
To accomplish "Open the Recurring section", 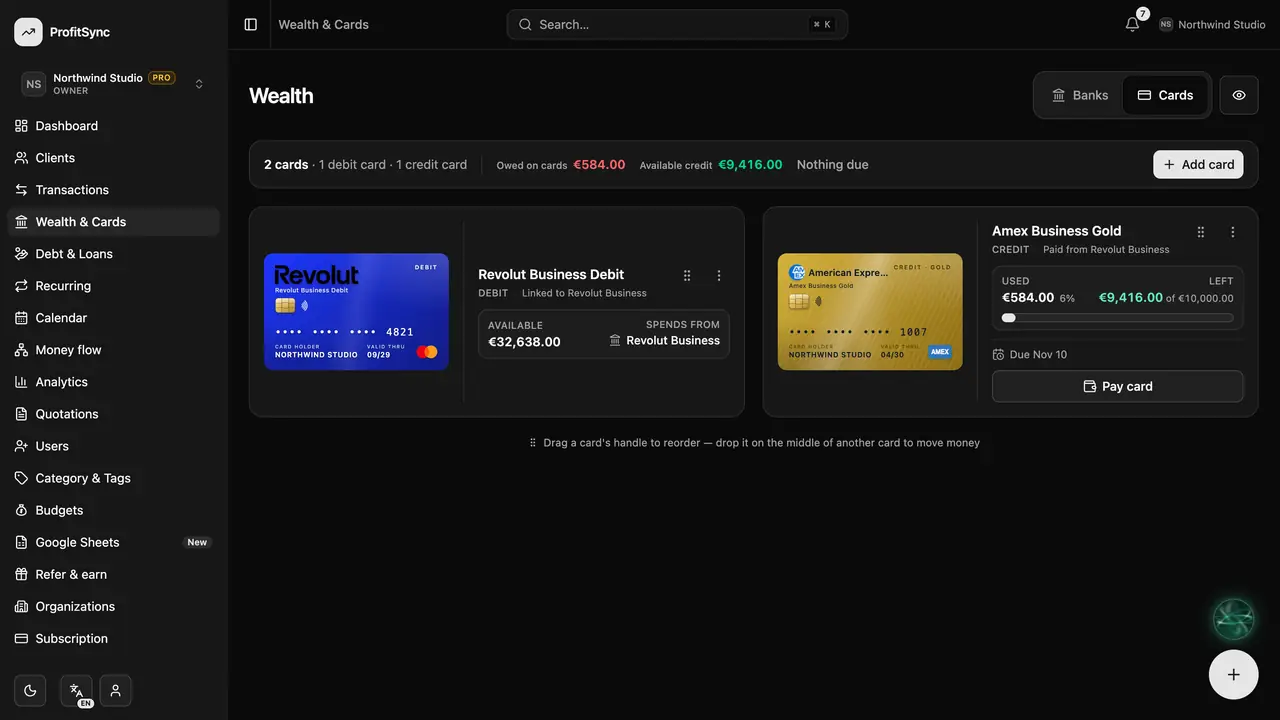I will pos(113,286).
